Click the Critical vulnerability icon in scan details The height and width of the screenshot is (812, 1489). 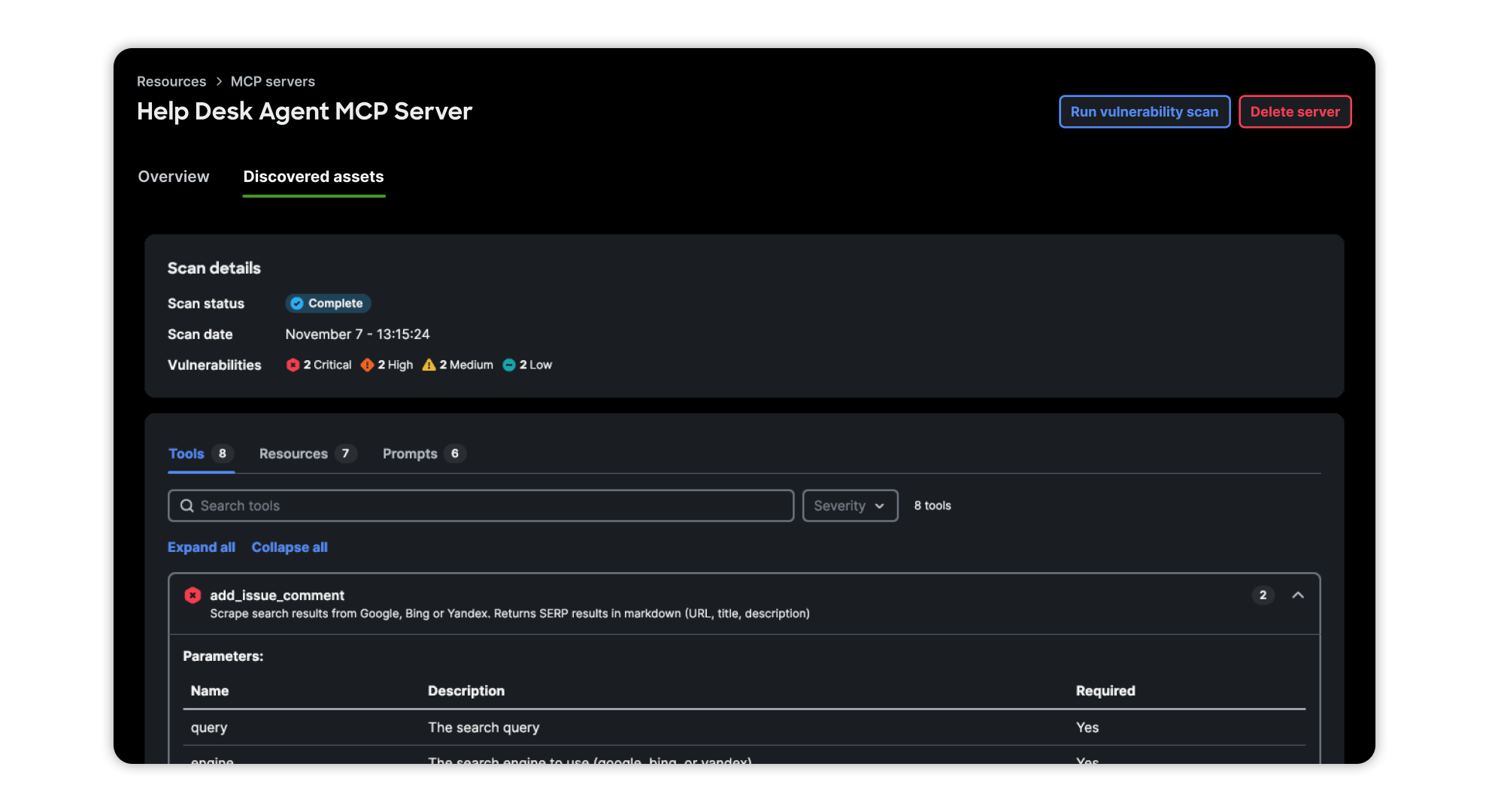[293, 365]
